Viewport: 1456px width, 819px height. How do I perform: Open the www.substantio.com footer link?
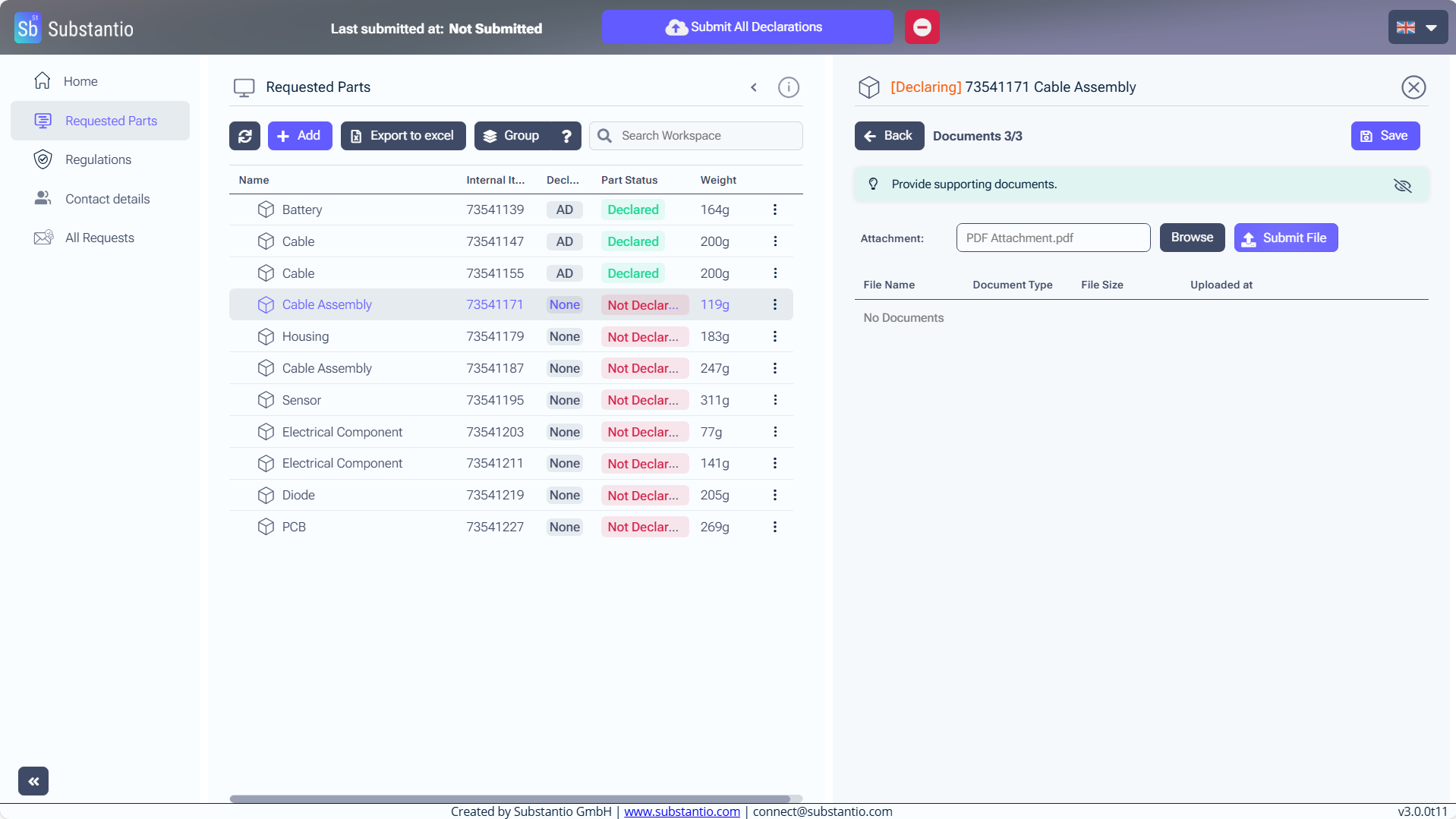(x=682, y=811)
